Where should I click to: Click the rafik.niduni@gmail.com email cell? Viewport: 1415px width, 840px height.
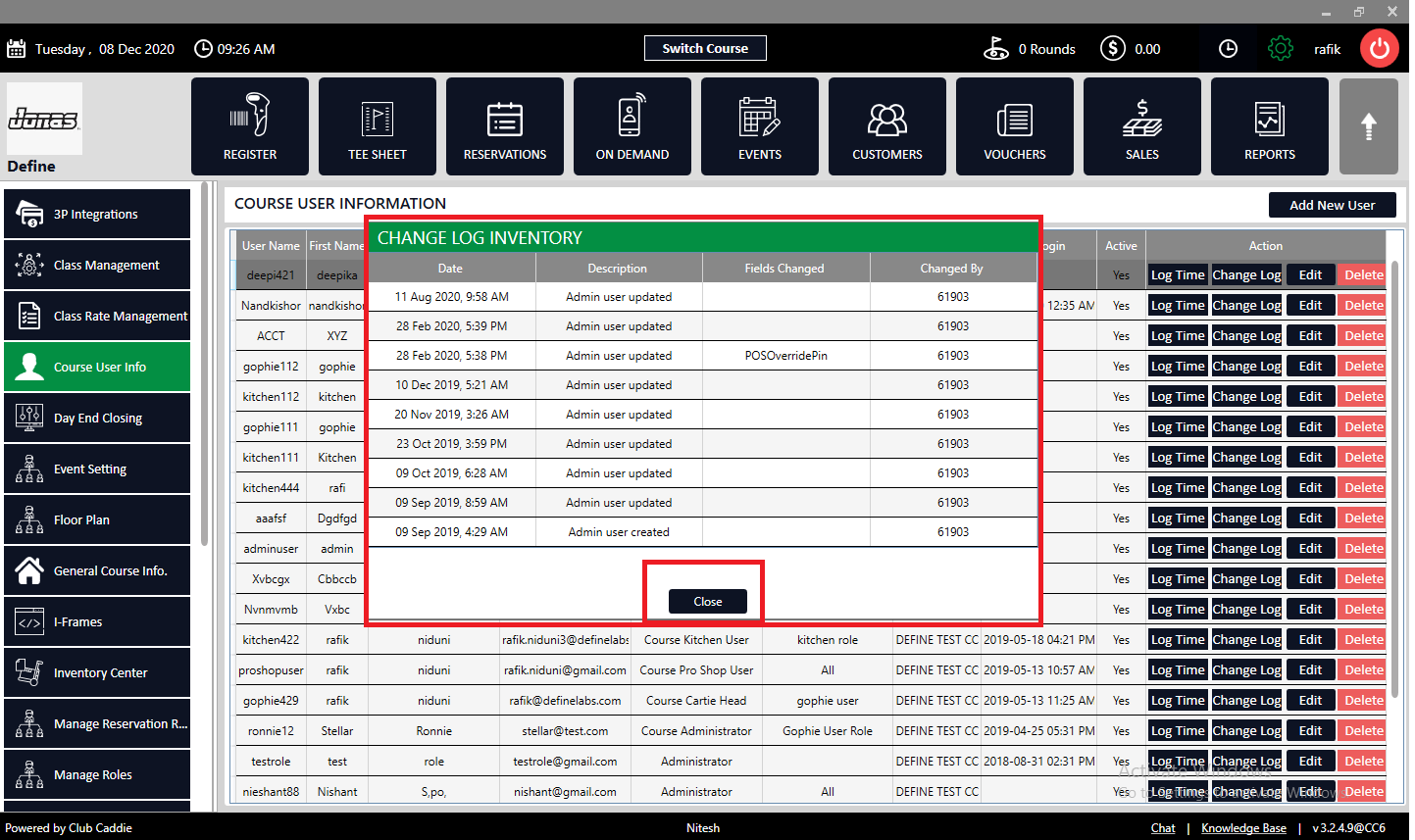pyautogui.click(x=565, y=670)
